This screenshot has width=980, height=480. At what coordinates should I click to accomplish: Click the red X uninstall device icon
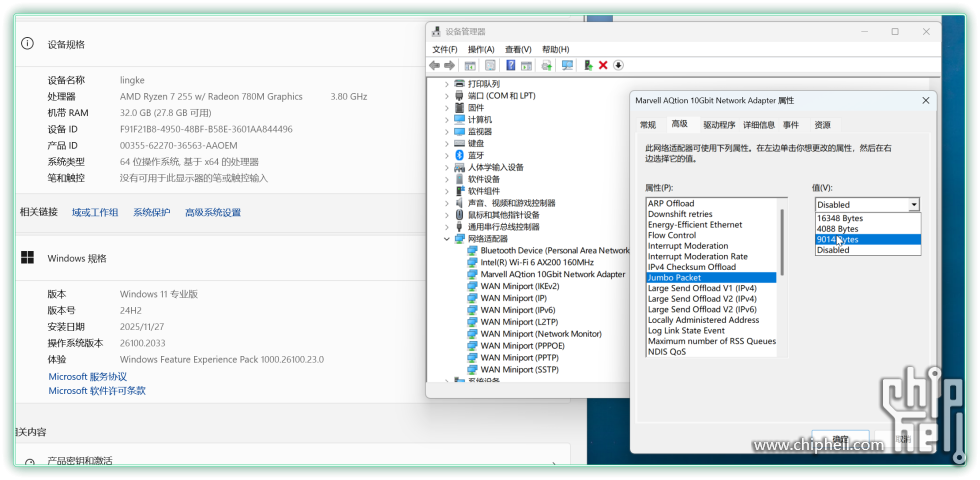[603, 65]
